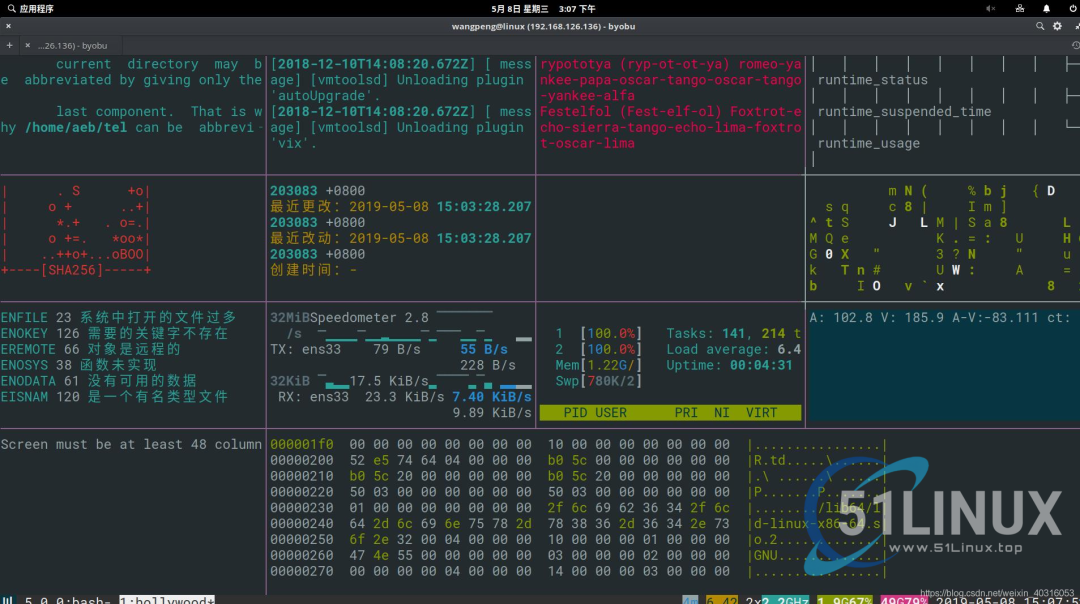
Task: Click the Speedometer 2.8 title
Action: [369, 317]
